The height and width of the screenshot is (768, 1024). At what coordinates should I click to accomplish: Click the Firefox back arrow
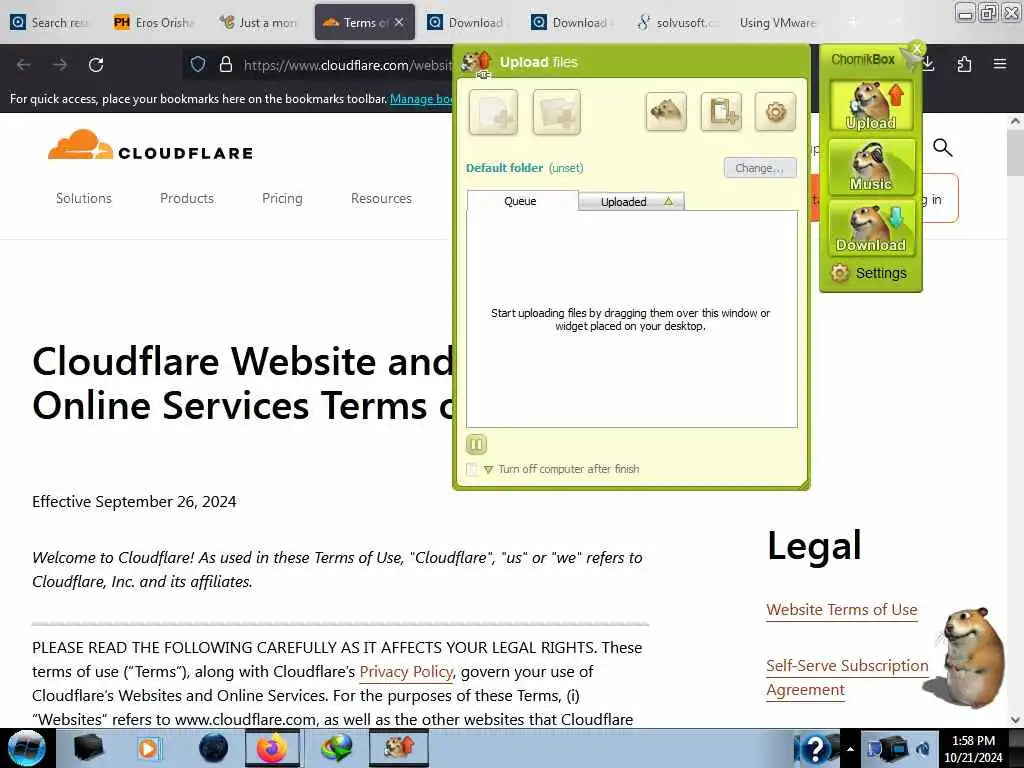point(24,65)
